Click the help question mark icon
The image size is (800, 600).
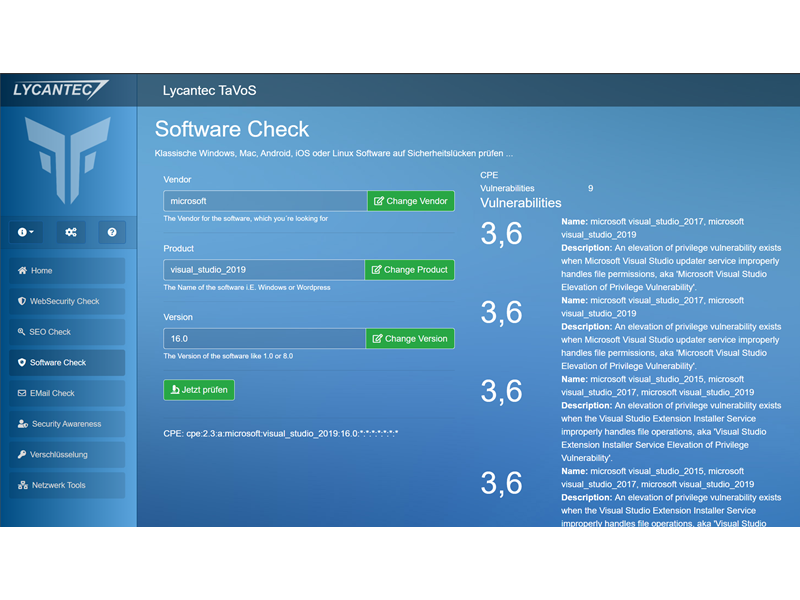click(112, 232)
